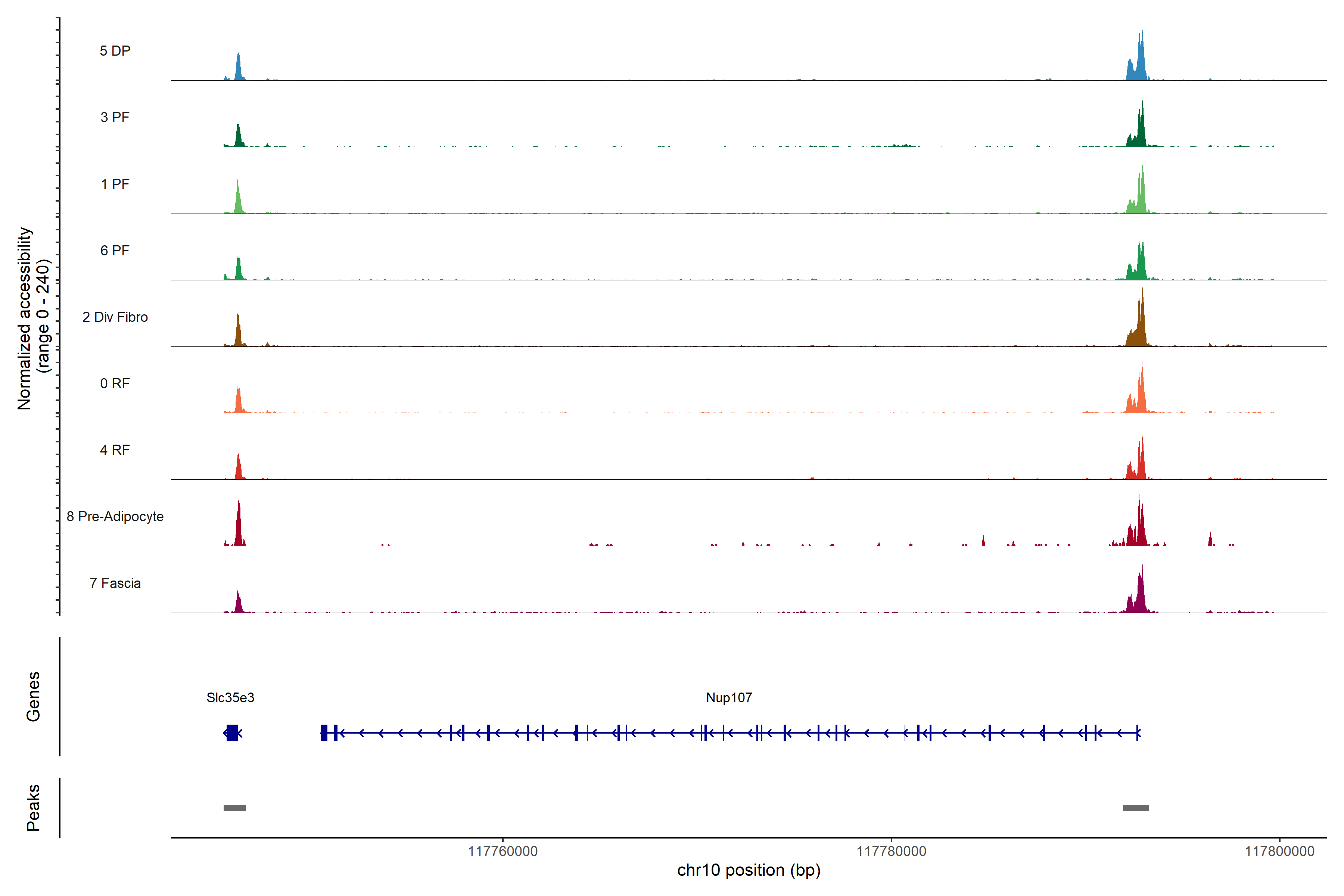Viewport: 1344px width, 896px height.
Task: Click the 4 RF track label
Action: point(115,450)
